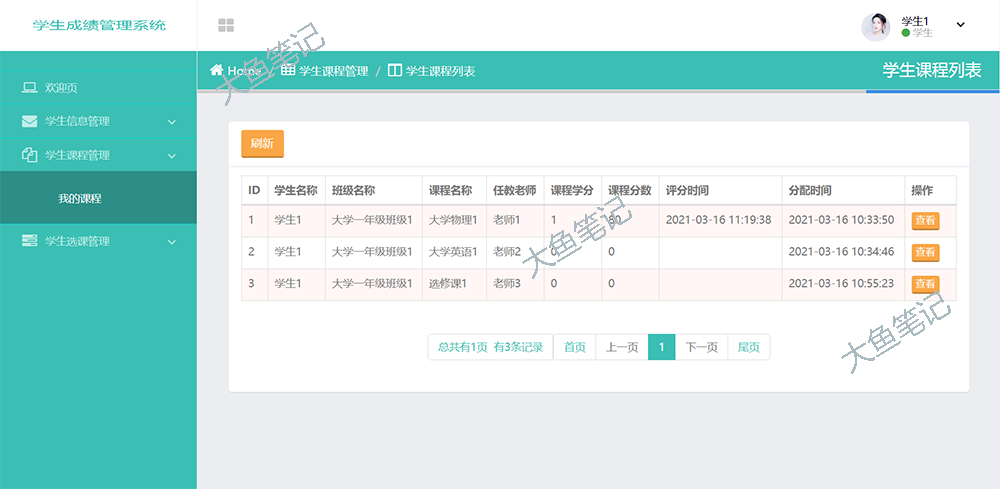The height and width of the screenshot is (489, 1000).
Task: Go to 首页 first page
Action: point(575,347)
